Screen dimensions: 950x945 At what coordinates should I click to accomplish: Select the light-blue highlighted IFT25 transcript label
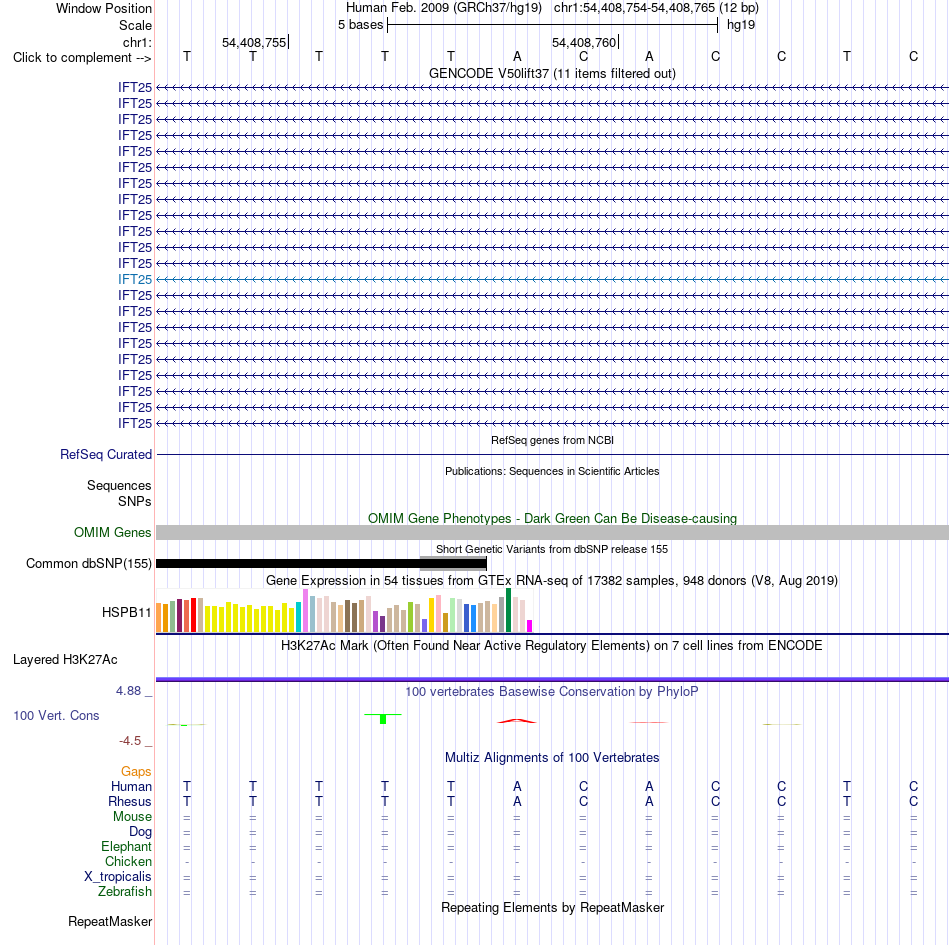(x=135, y=279)
